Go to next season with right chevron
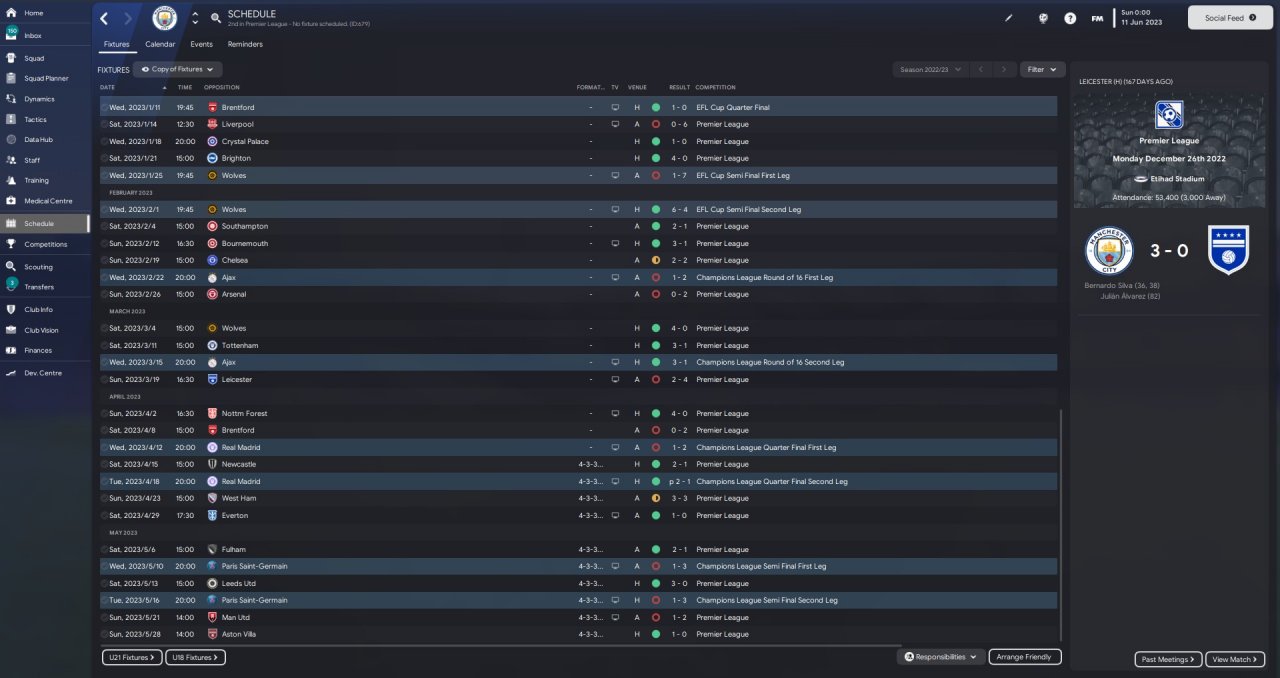This screenshot has height=678, width=1280. pyautogui.click(x=1004, y=69)
